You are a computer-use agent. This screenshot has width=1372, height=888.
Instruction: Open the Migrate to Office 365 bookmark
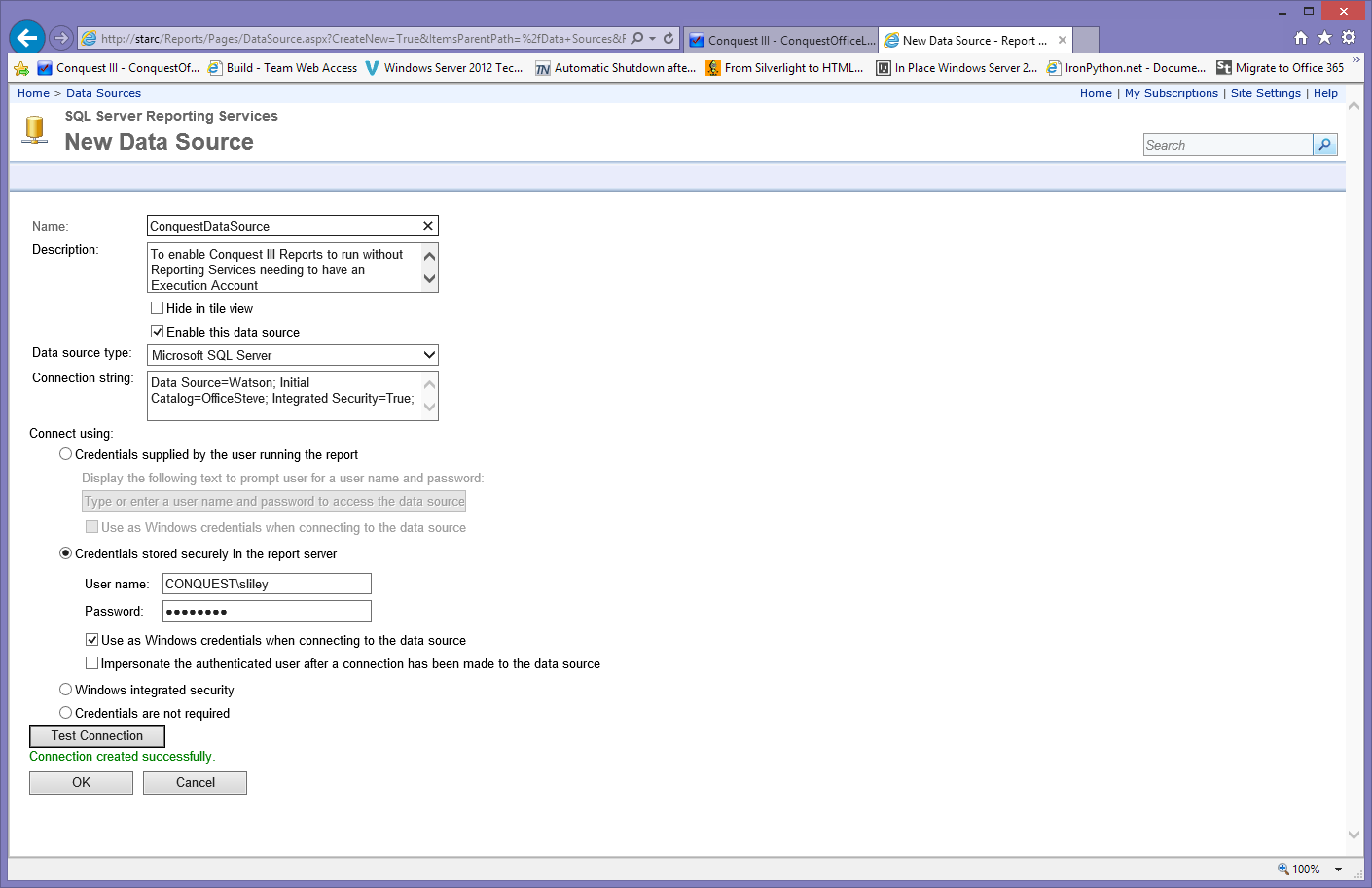[x=1280, y=68]
